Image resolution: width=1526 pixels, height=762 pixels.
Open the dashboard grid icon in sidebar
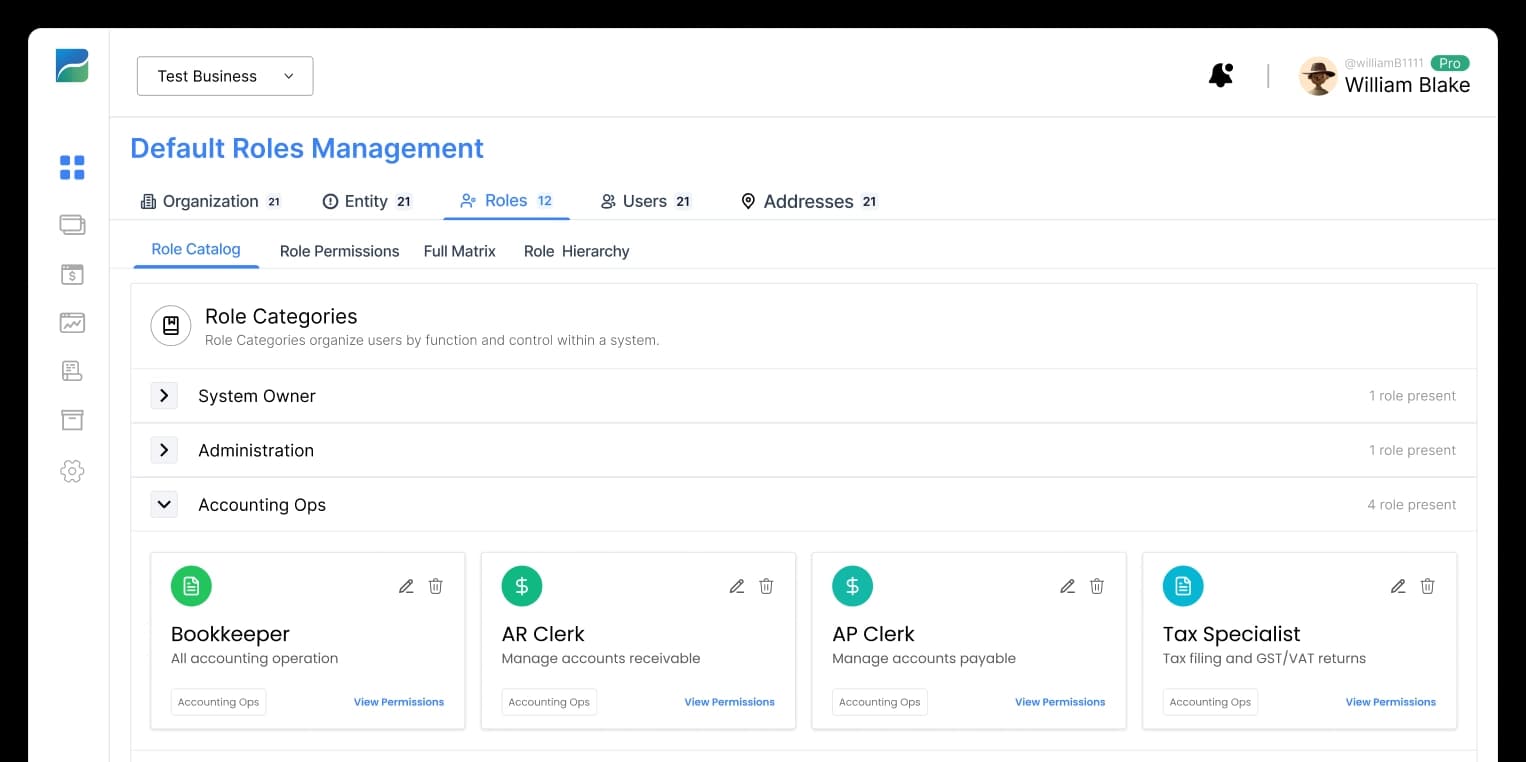tap(72, 168)
